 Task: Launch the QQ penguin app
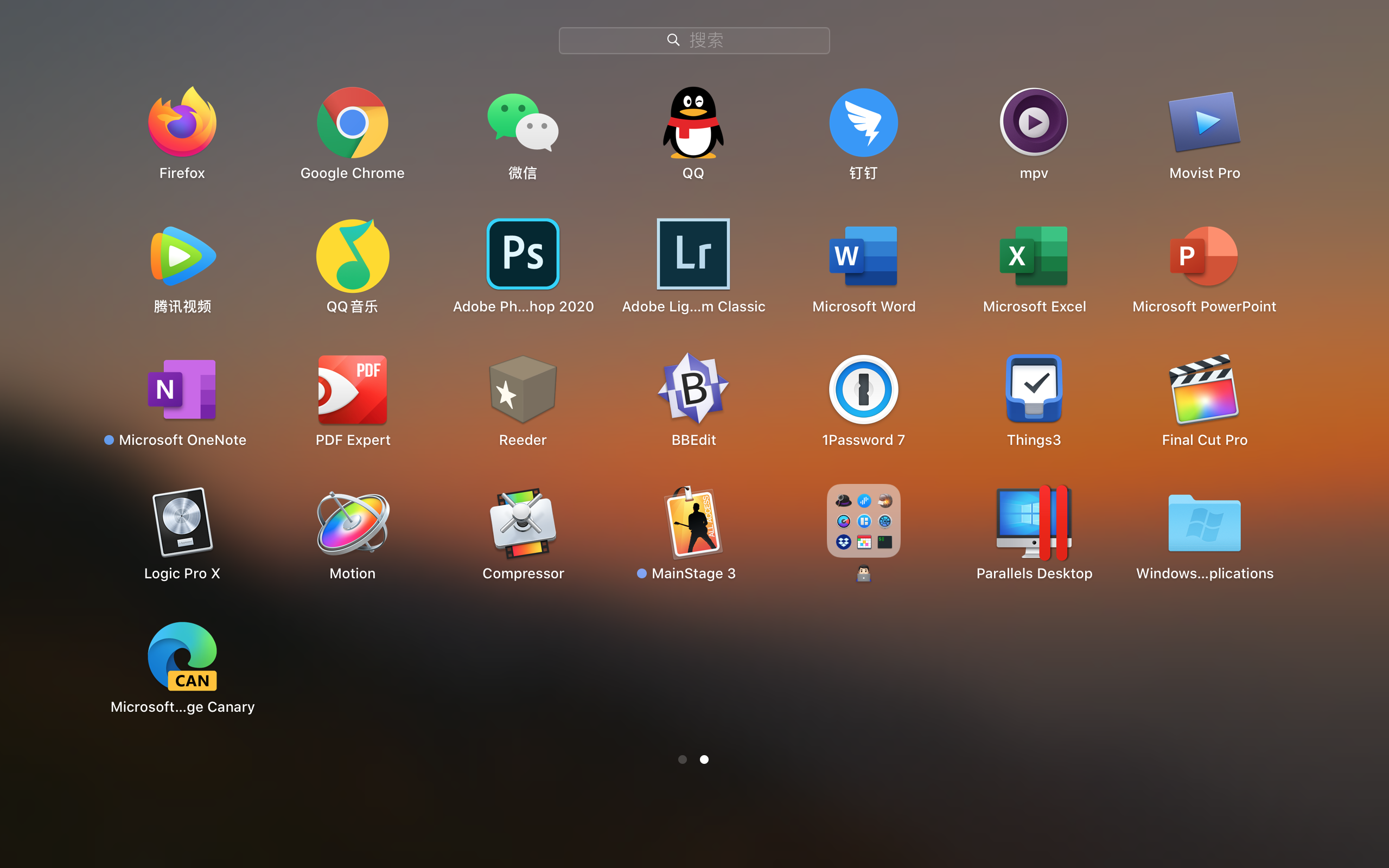[693, 122]
